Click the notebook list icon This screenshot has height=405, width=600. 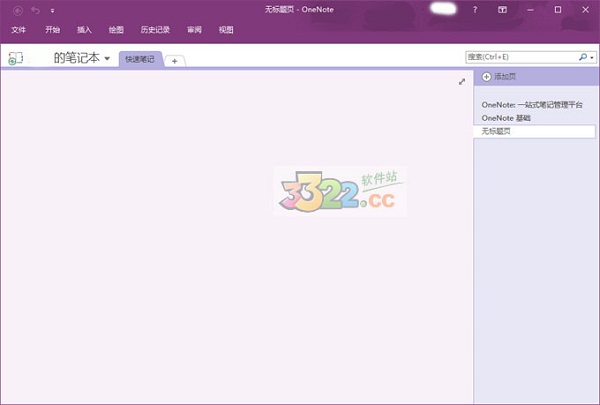point(16,58)
